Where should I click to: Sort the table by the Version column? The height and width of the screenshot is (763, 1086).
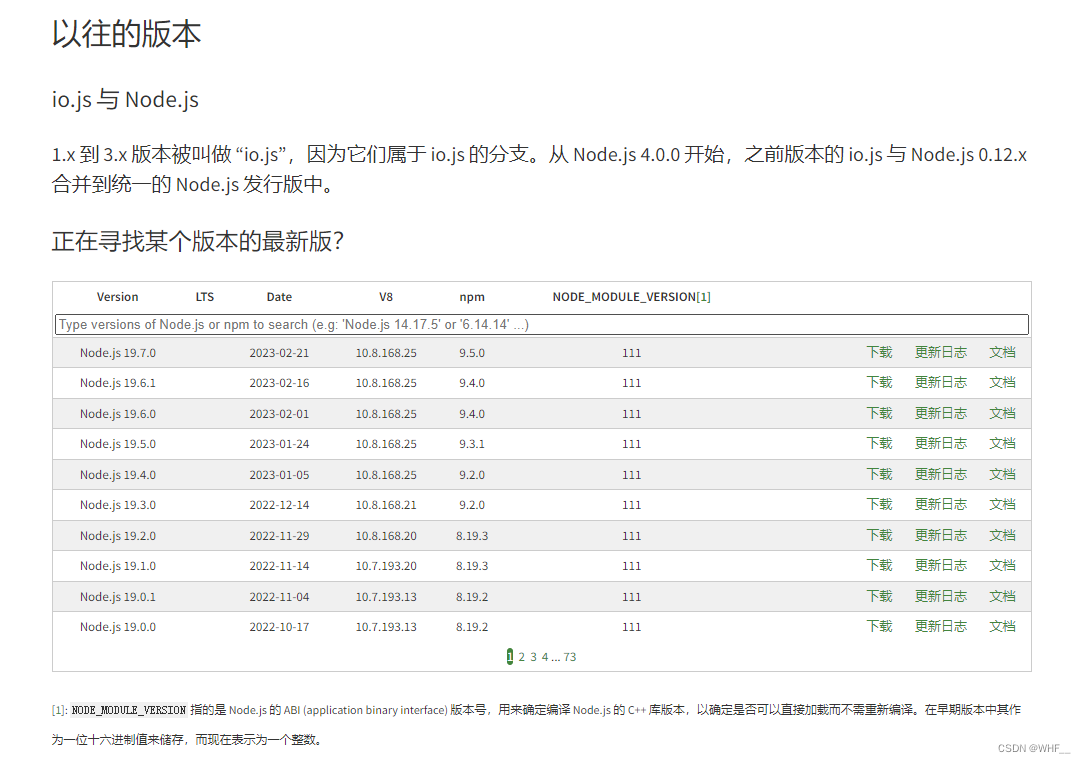117,296
